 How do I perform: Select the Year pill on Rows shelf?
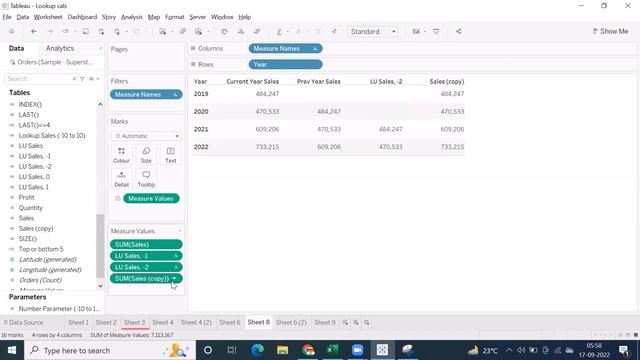point(285,64)
